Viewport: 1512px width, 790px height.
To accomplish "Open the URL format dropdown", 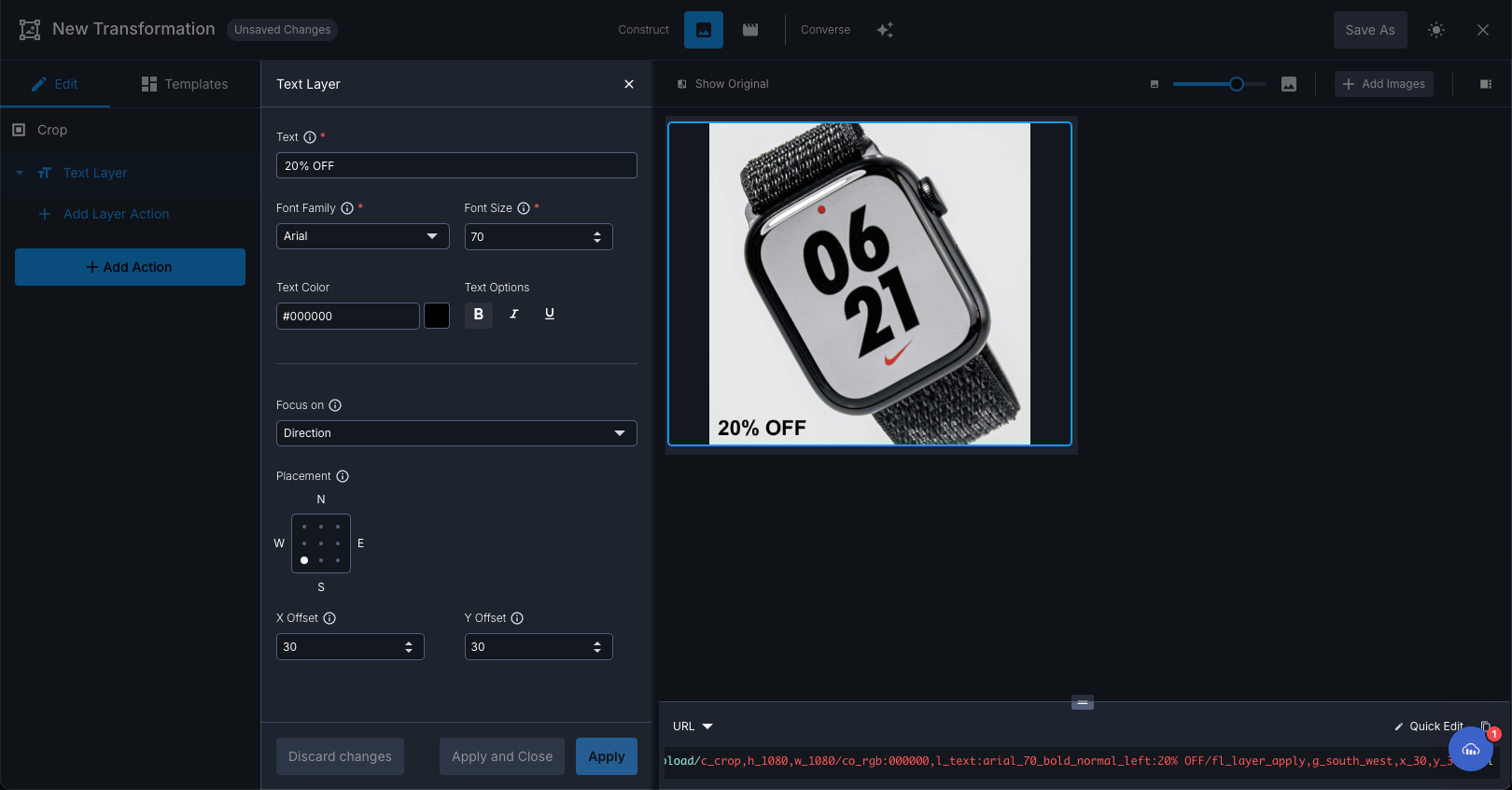I will pos(693,727).
